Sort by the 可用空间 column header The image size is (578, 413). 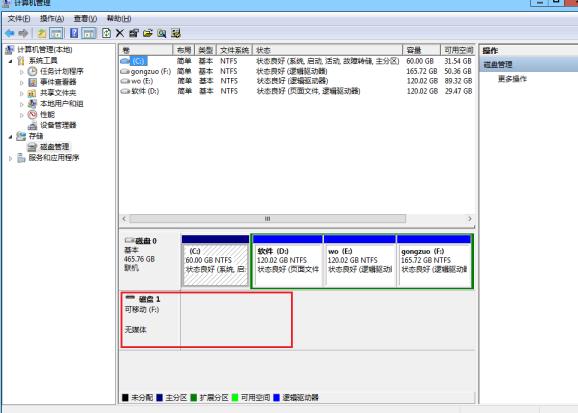tap(458, 50)
